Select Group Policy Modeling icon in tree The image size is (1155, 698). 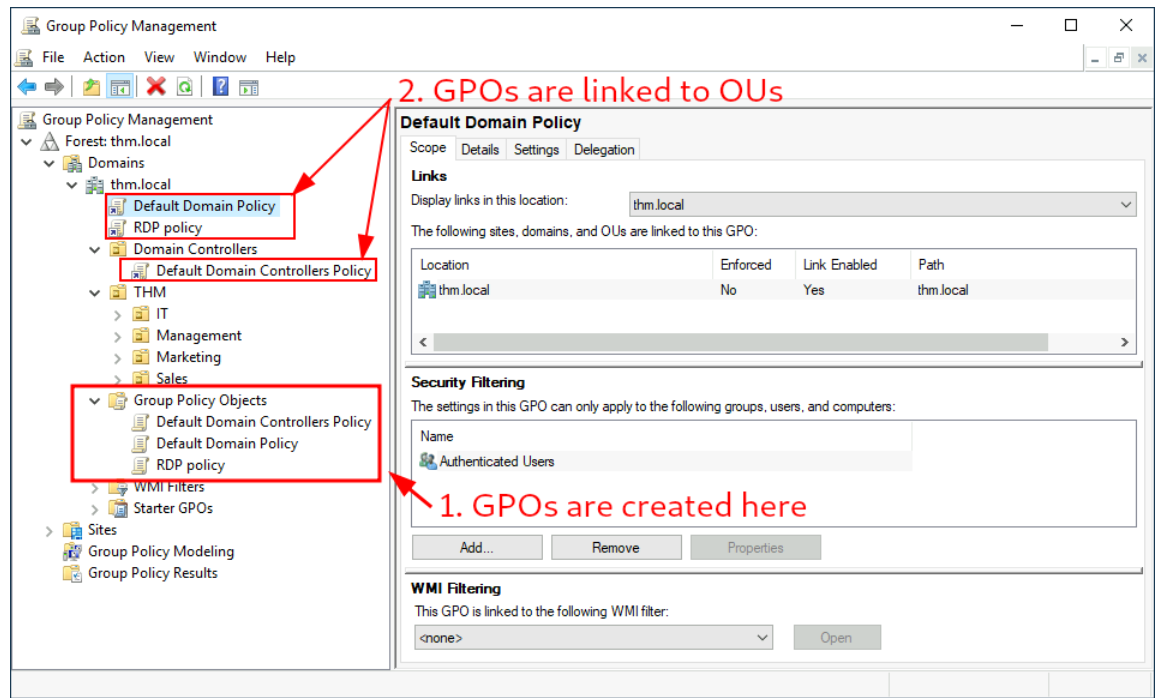[x=73, y=552]
